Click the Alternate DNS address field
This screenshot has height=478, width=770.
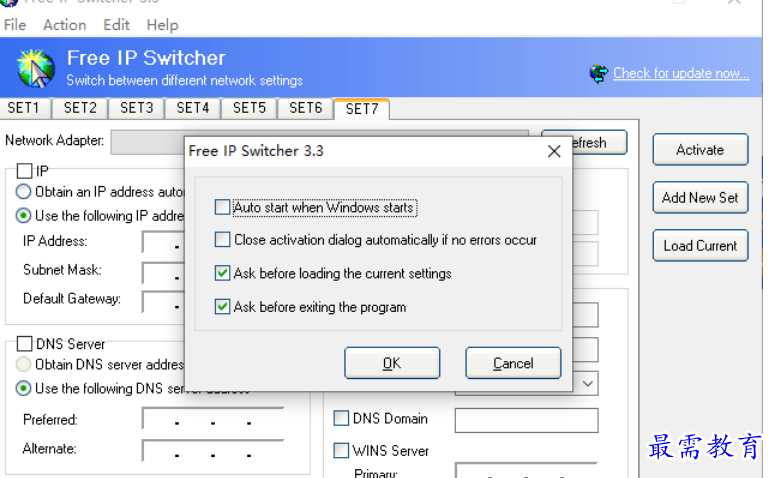pyautogui.click(x=213, y=450)
